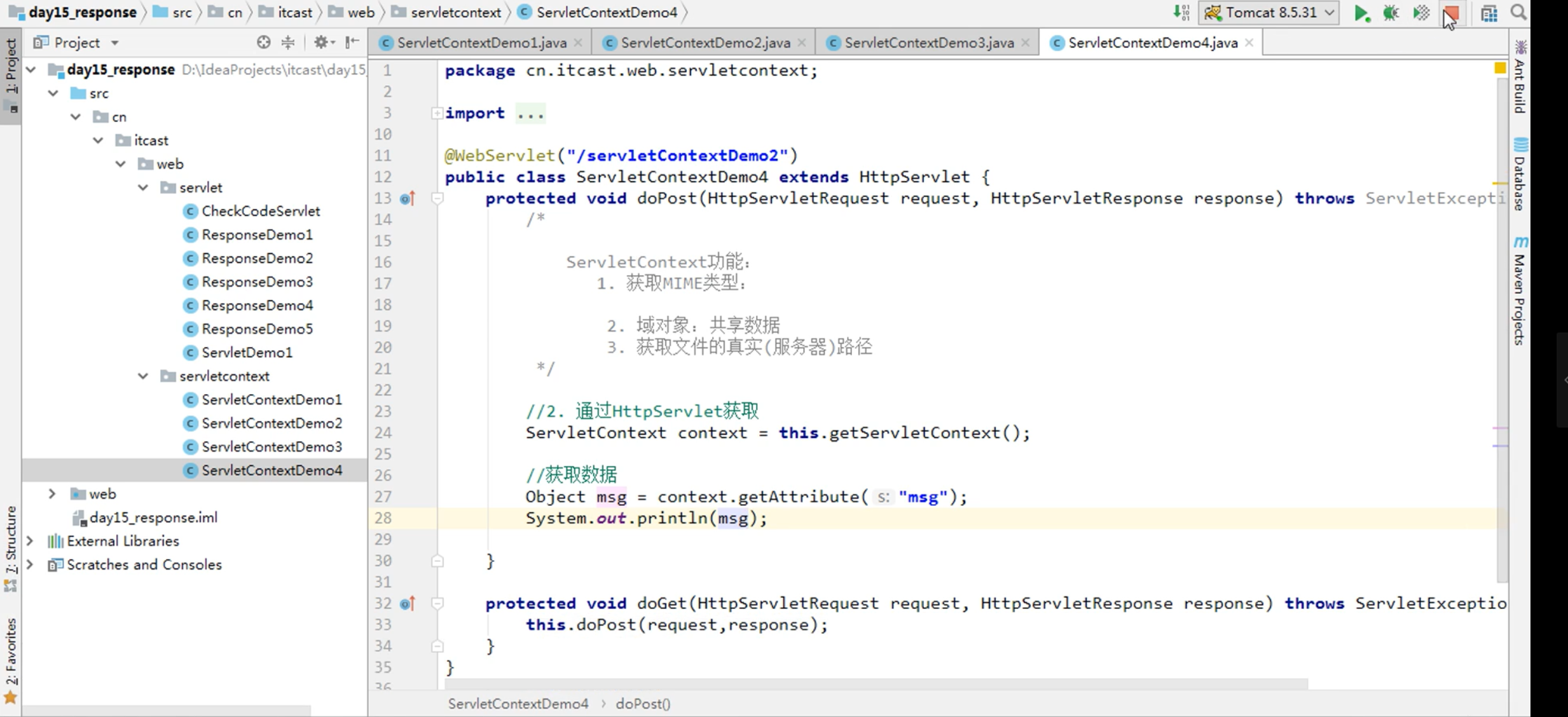
Task: Open Tomcat 8.5.31 run configuration dropdown
Action: 1269,13
